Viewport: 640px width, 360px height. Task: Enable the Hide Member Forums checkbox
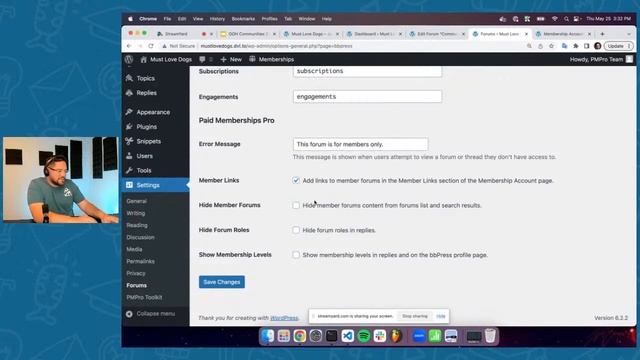click(296, 205)
